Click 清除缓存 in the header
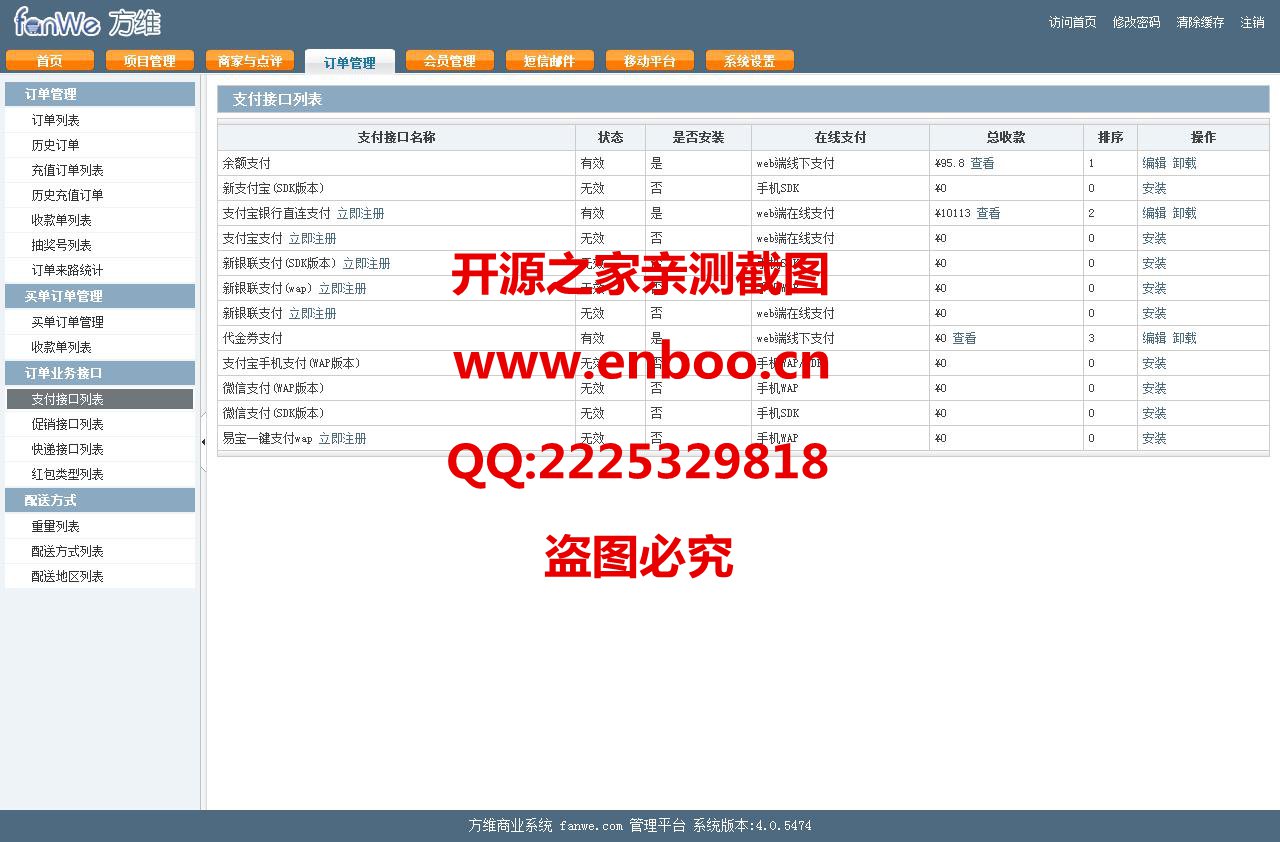Screen dimensions: 1280x842 (1201, 22)
